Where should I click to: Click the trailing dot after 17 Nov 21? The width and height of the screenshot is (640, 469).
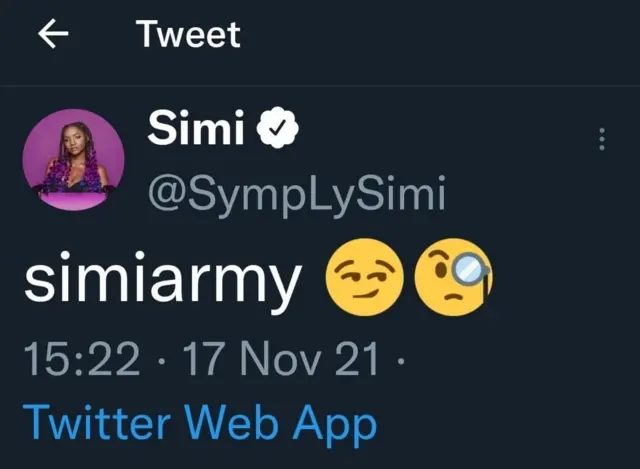399,360
